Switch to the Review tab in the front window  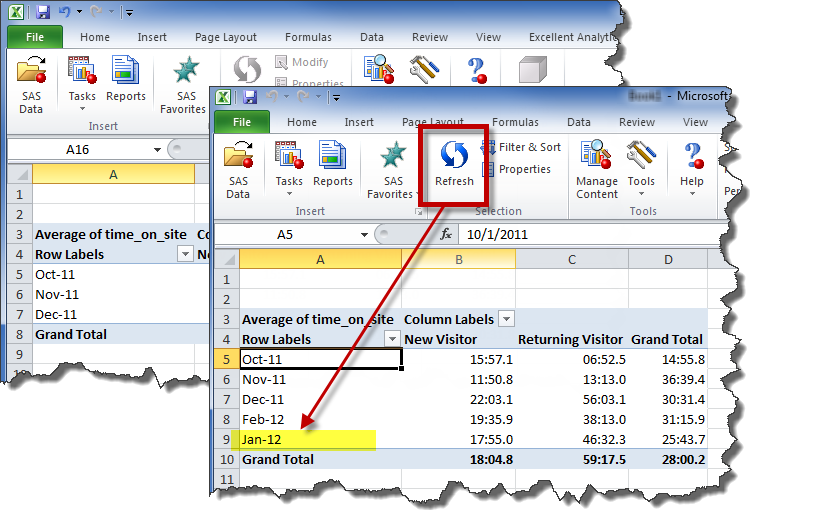[636, 123]
